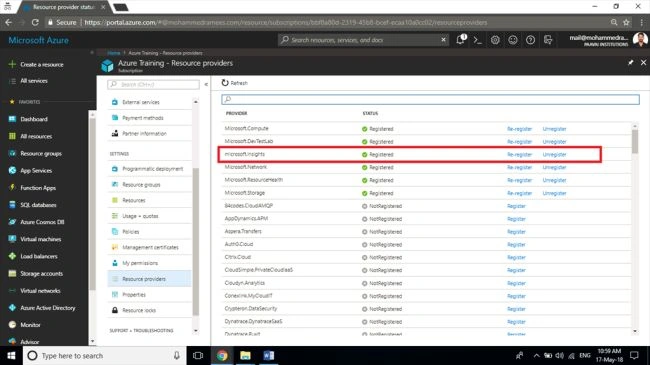This screenshot has height=365, width=650.
Task: Clear the top search box X
Action: tap(443, 40)
